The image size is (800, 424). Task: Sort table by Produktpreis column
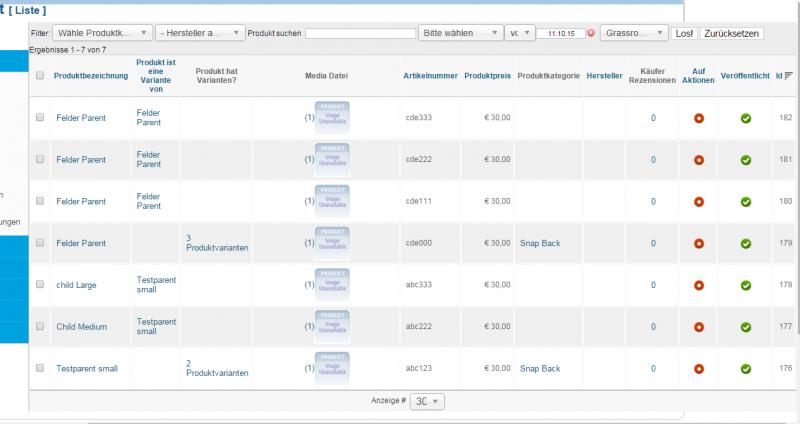click(x=488, y=76)
